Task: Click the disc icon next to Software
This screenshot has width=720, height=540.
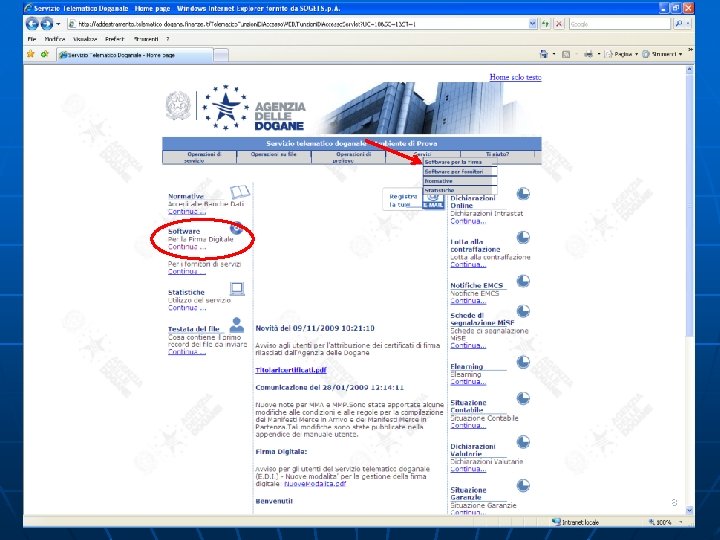Action: pos(236,227)
